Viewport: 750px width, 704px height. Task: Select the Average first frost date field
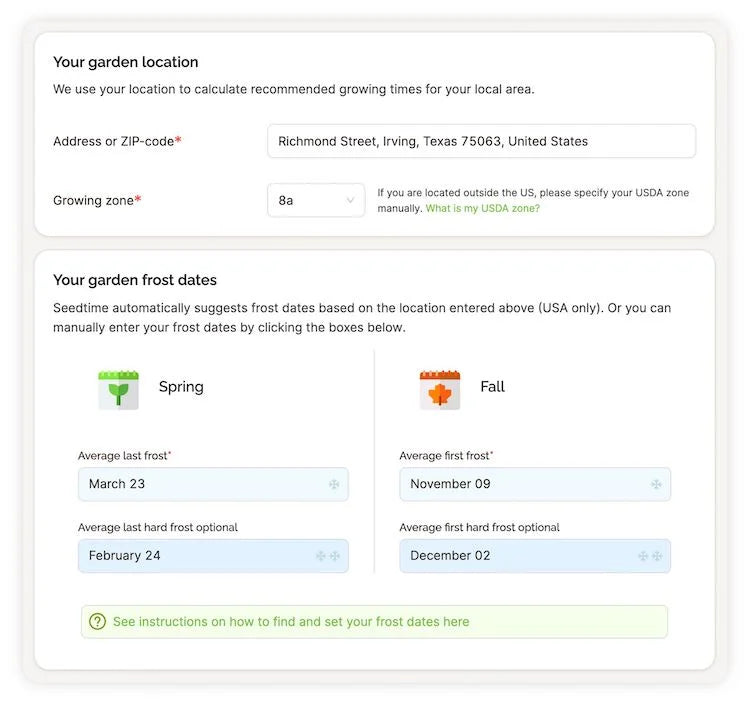tap(535, 484)
